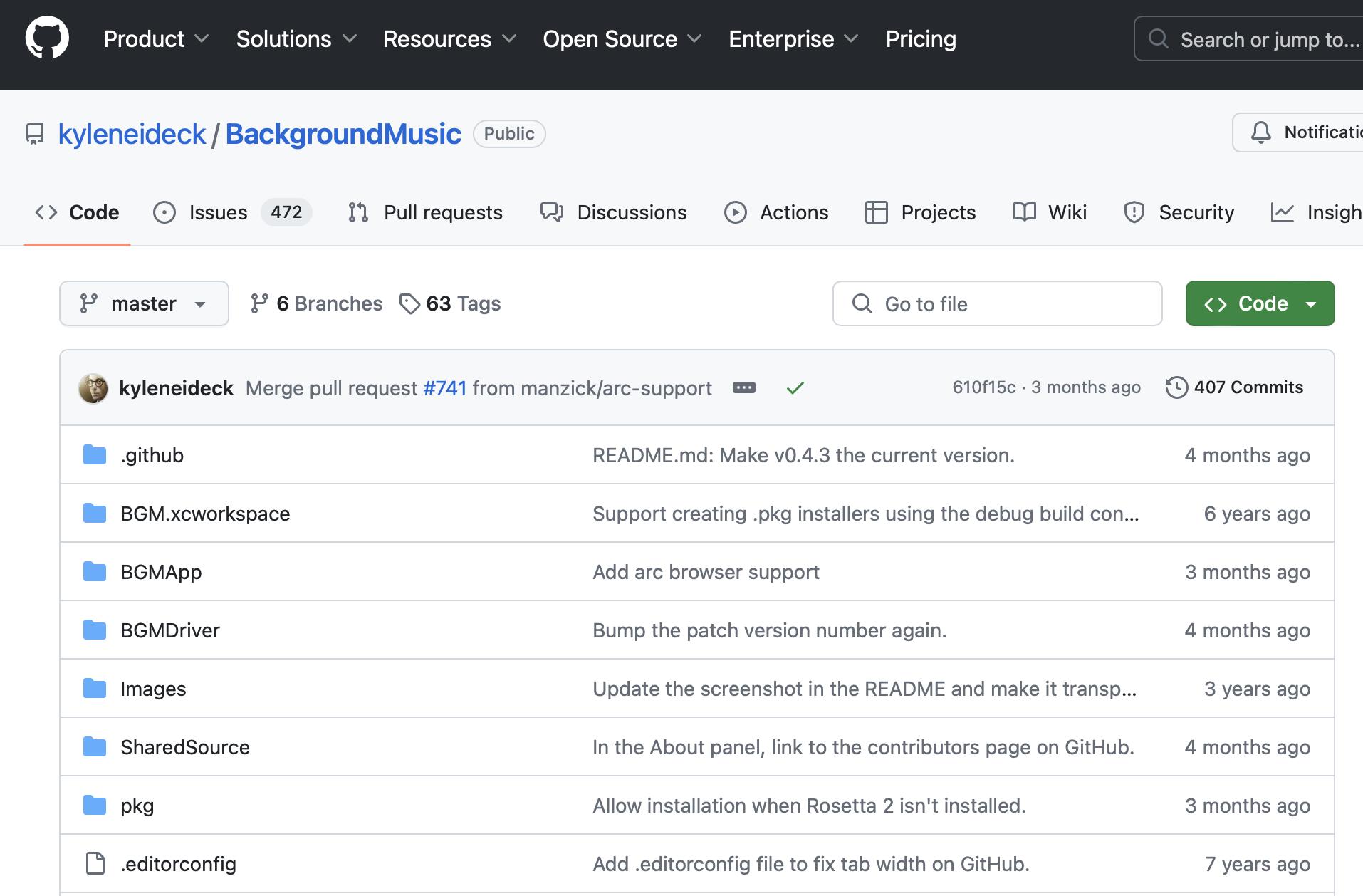Image resolution: width=1363 pixels, height=896 pixels.
Task: Open 'Add arc browser support' commit message
Action: [706, 572]
